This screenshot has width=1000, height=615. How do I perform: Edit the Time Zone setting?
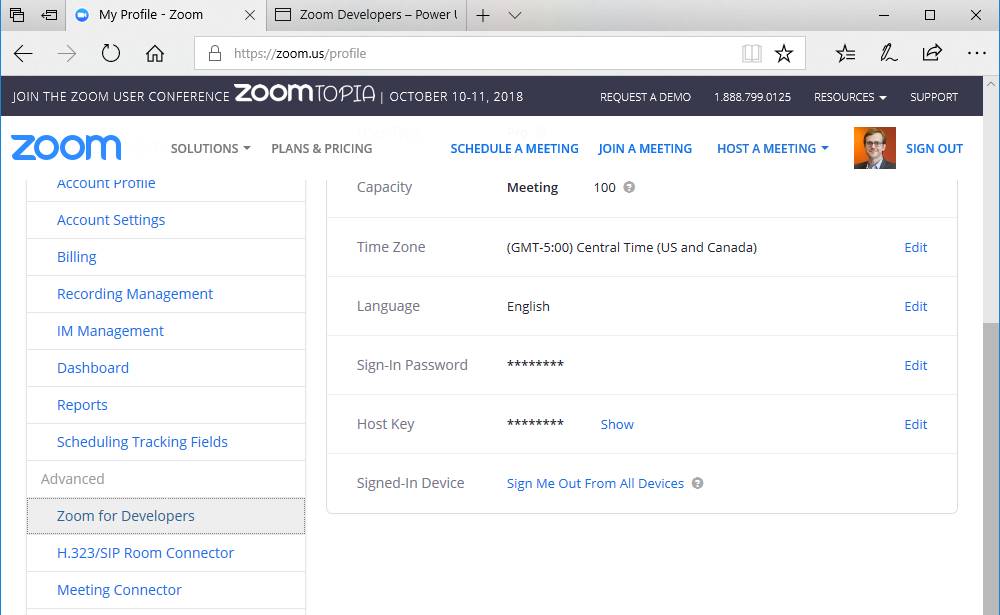click(x=916, y=248)
